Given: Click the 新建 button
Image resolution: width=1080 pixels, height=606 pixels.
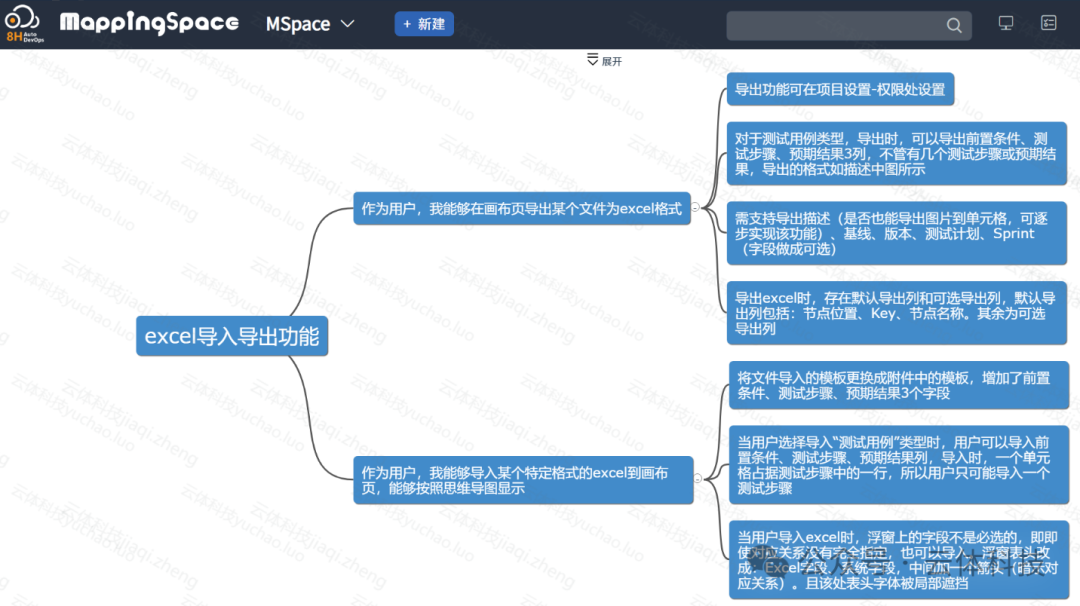Looking at the screenshot, I should point(424,24).
